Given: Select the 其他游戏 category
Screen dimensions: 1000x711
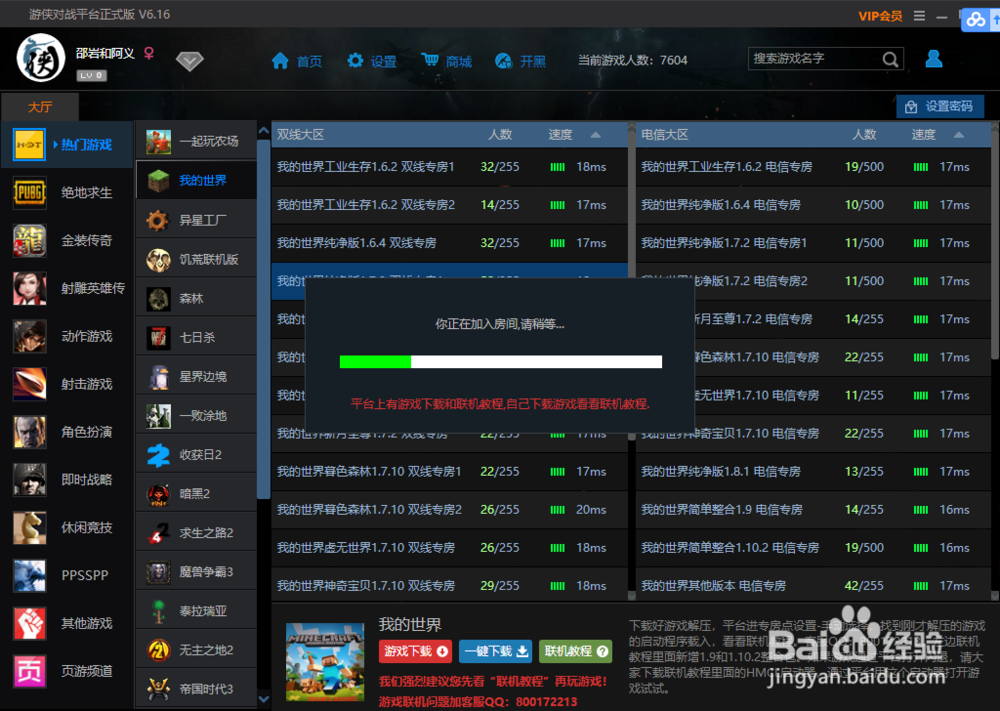Looking at the screenshot, I should [x=67, y=623].
